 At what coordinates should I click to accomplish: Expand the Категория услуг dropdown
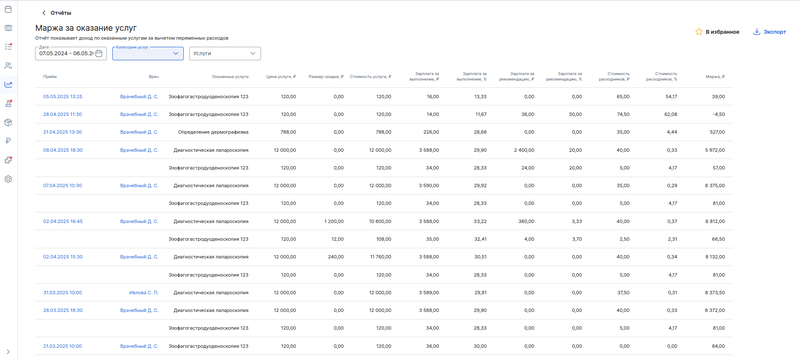[x=148, y=54]
